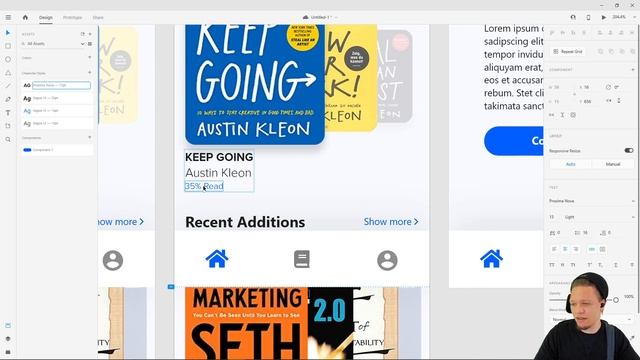Add new asset with Assets plus icon
The height and width of the screenshot is (360, 640).
90,34
